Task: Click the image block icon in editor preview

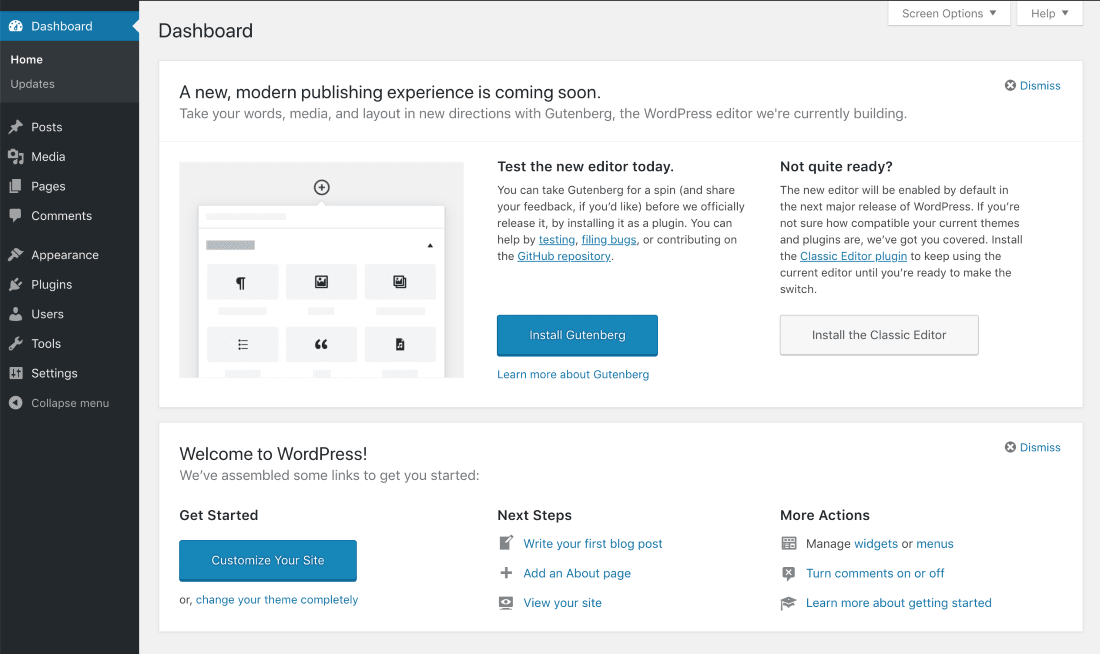Action: point(321,281)
